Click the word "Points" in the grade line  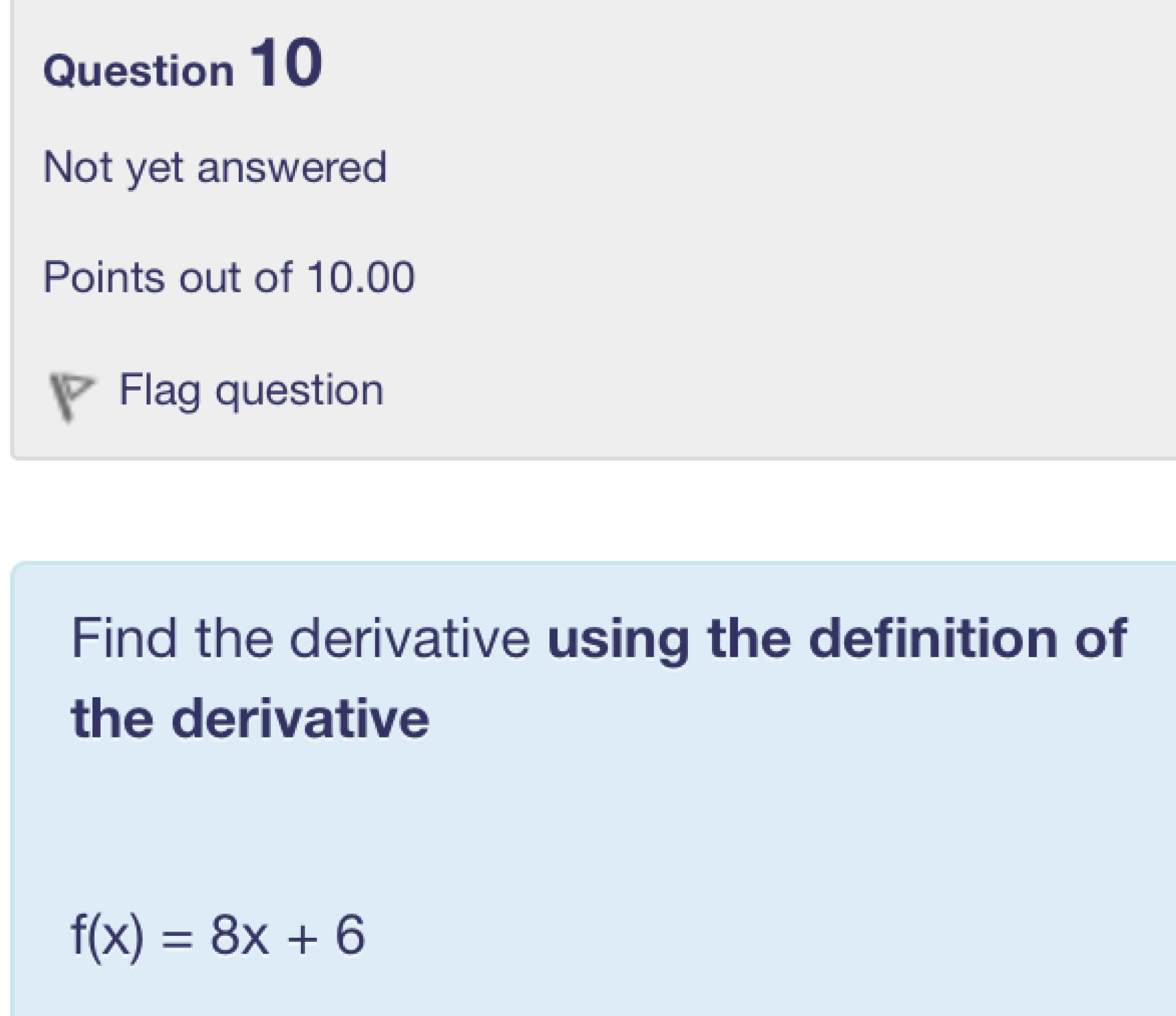tap(103, 277)
